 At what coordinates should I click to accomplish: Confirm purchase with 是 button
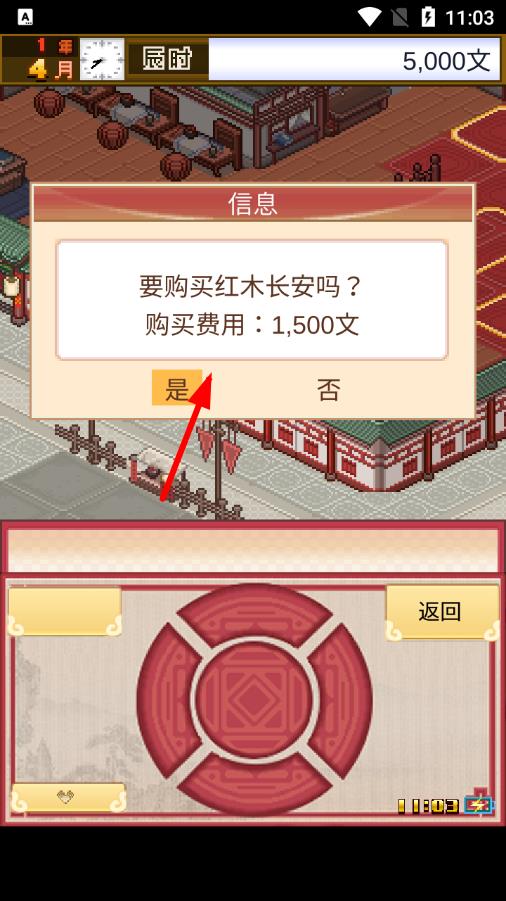click(176, 388)
